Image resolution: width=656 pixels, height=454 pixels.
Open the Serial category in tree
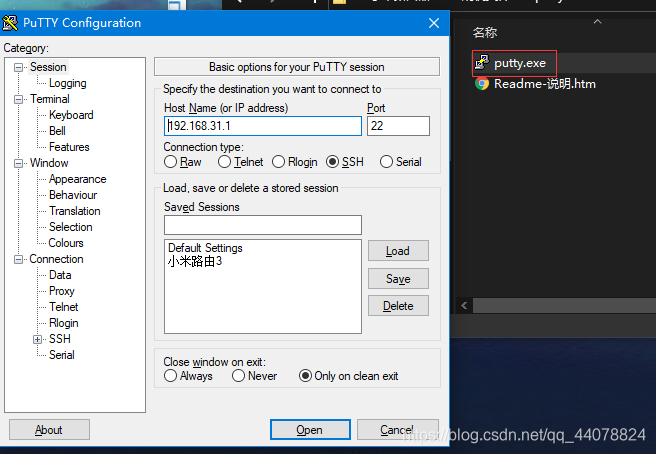(62, 355)
